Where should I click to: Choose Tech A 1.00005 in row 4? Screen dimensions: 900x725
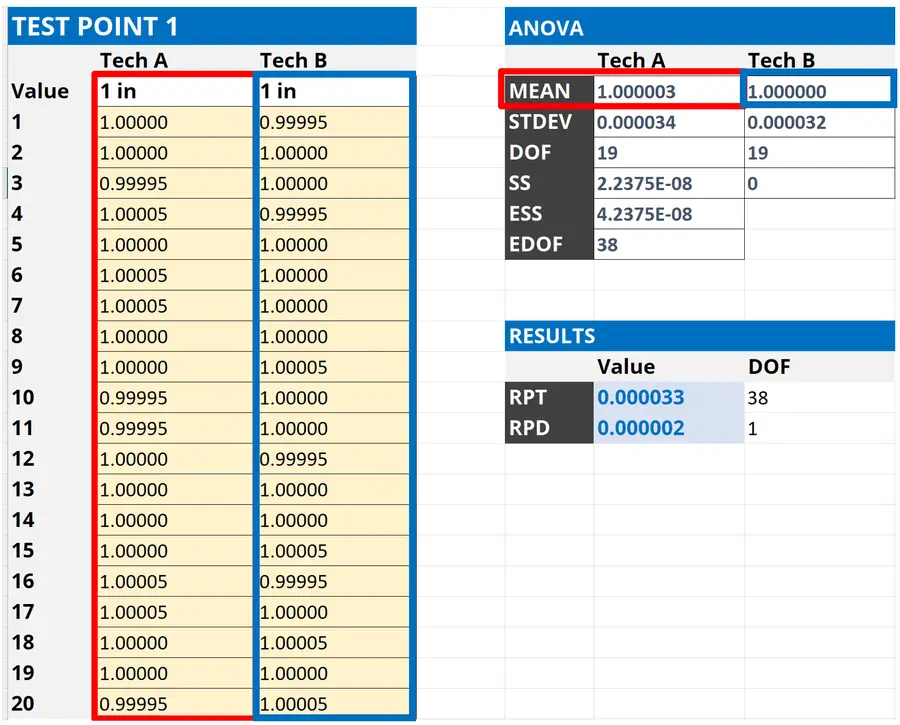(x=174, y=214)
